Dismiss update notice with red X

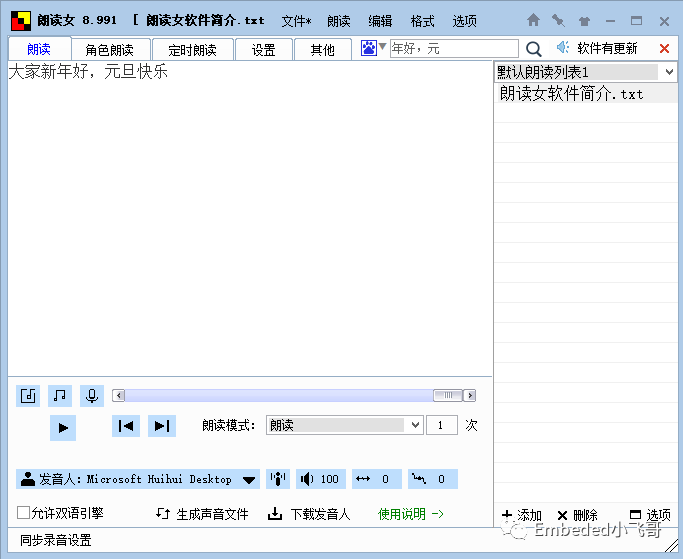click(664, 48)
